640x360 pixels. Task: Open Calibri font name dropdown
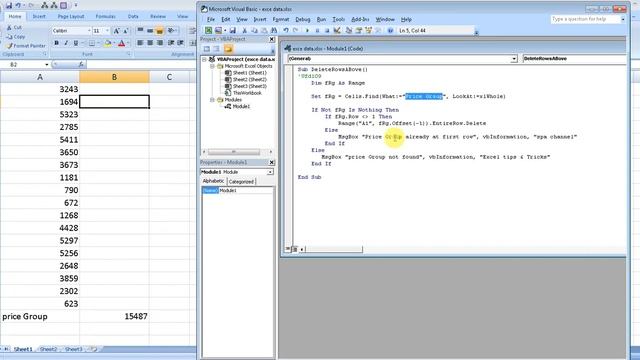[x=89, y=31]
